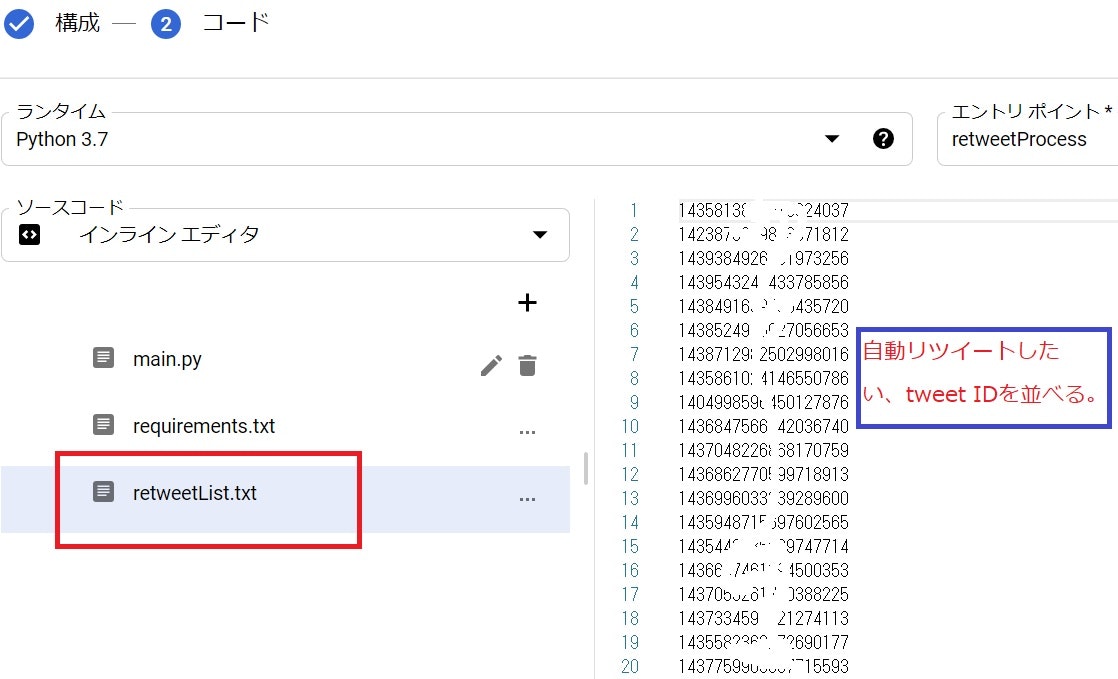Delete main.py with the trash icon

tap(527, 365)
